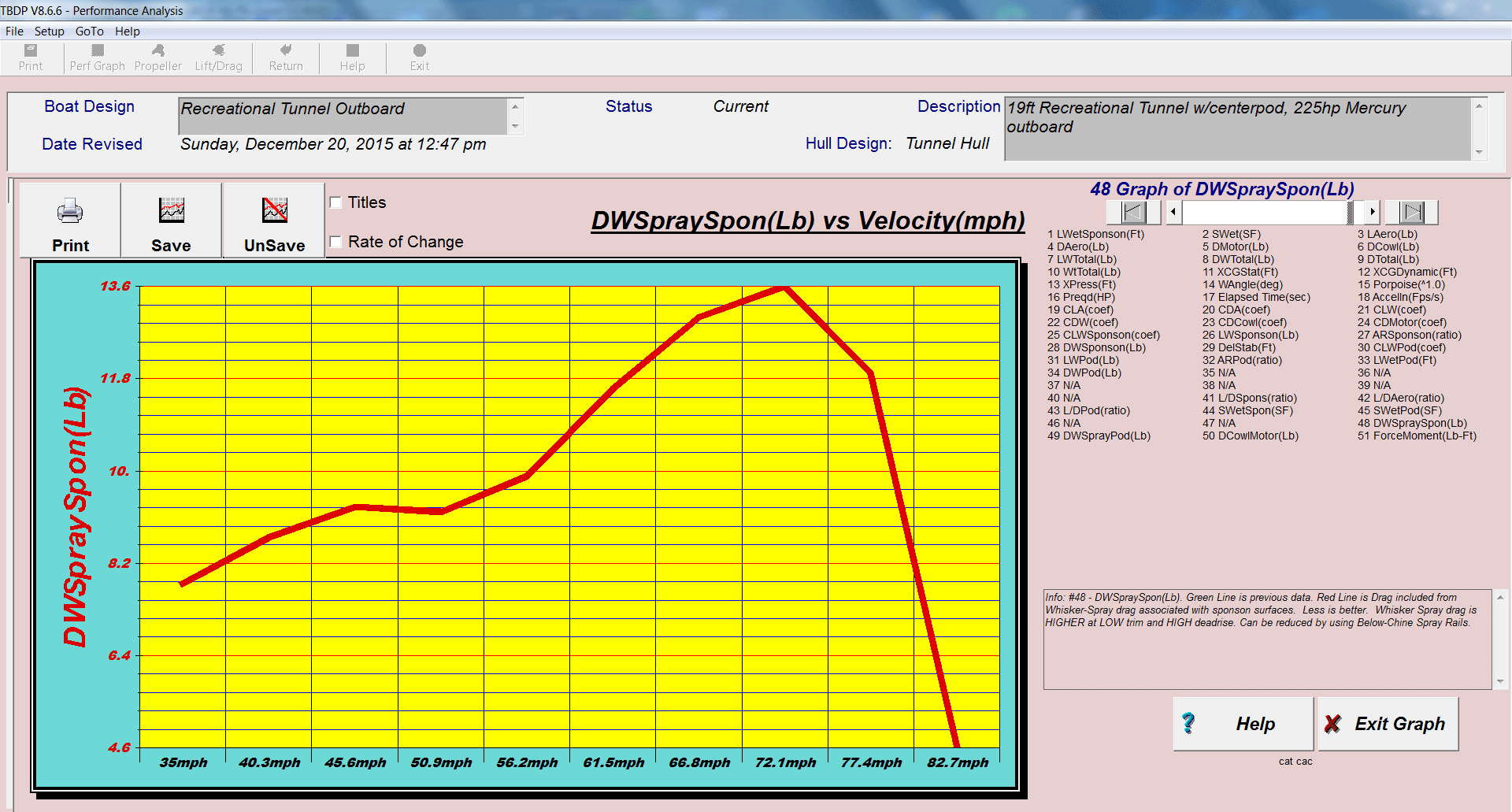Click the graph title DWSpraySpon(Lb) vs Velocity(mph)
Viewport: 1512px width, 812px height.
pos(808,221)
